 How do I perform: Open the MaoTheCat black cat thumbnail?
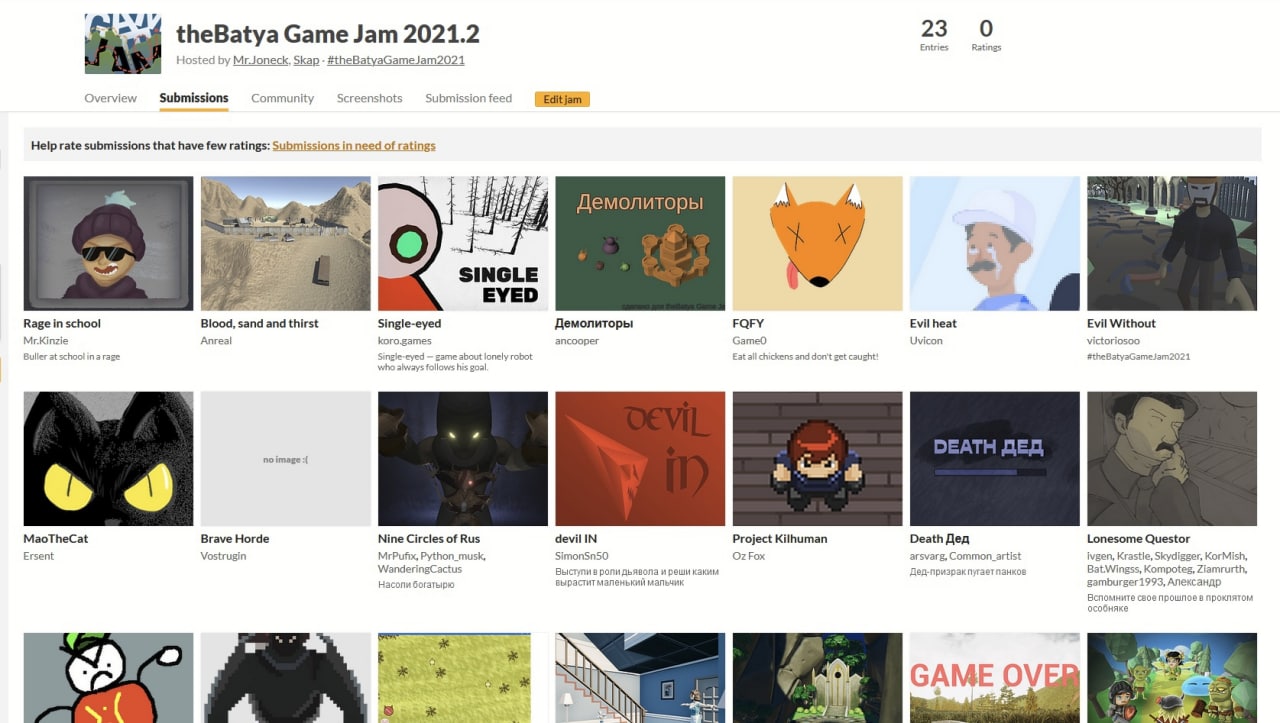pyautogui.click(x=108, y=459)
